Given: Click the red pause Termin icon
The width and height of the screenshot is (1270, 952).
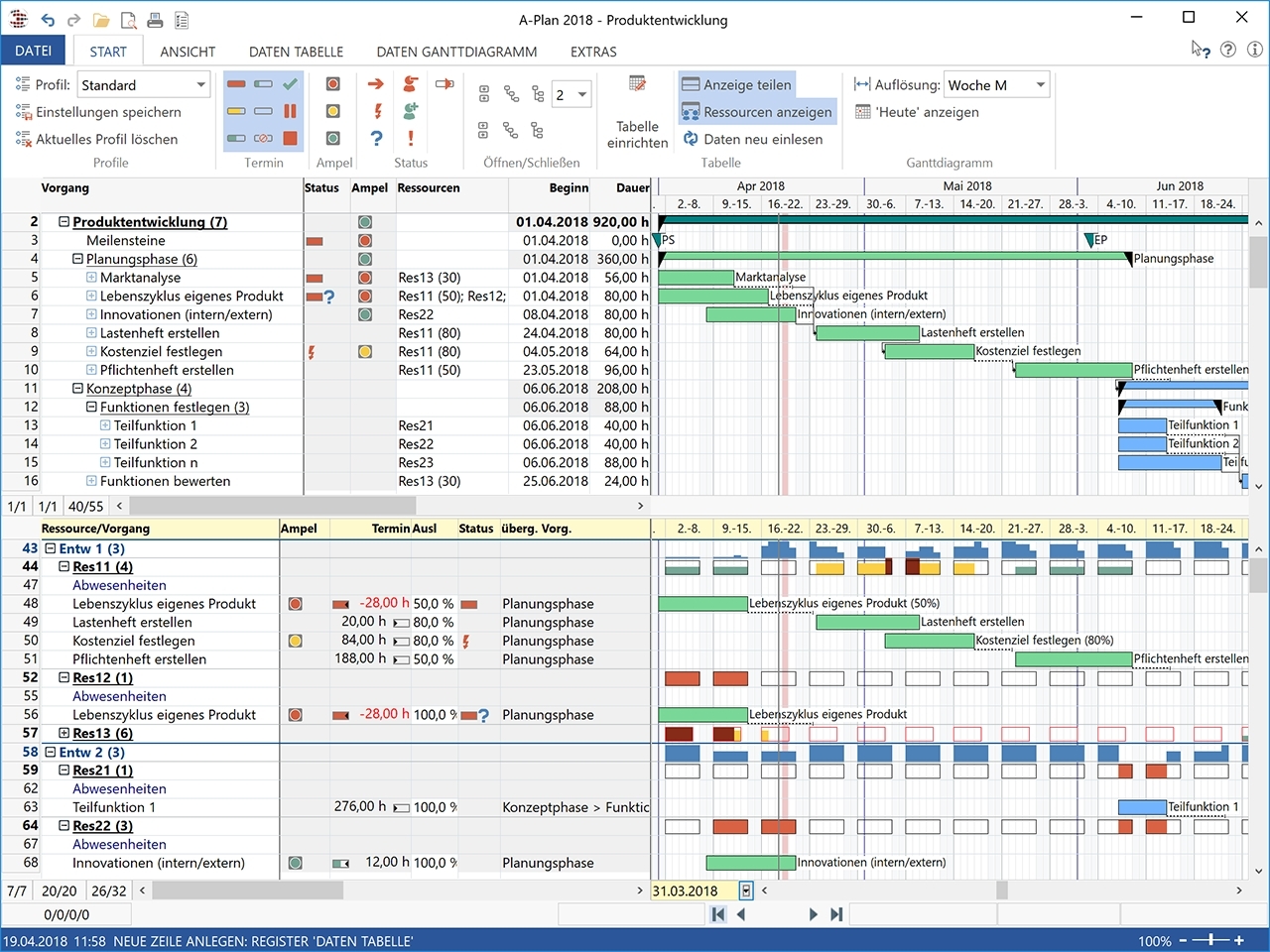Looking at the screenshot, I should click(290, 111).
